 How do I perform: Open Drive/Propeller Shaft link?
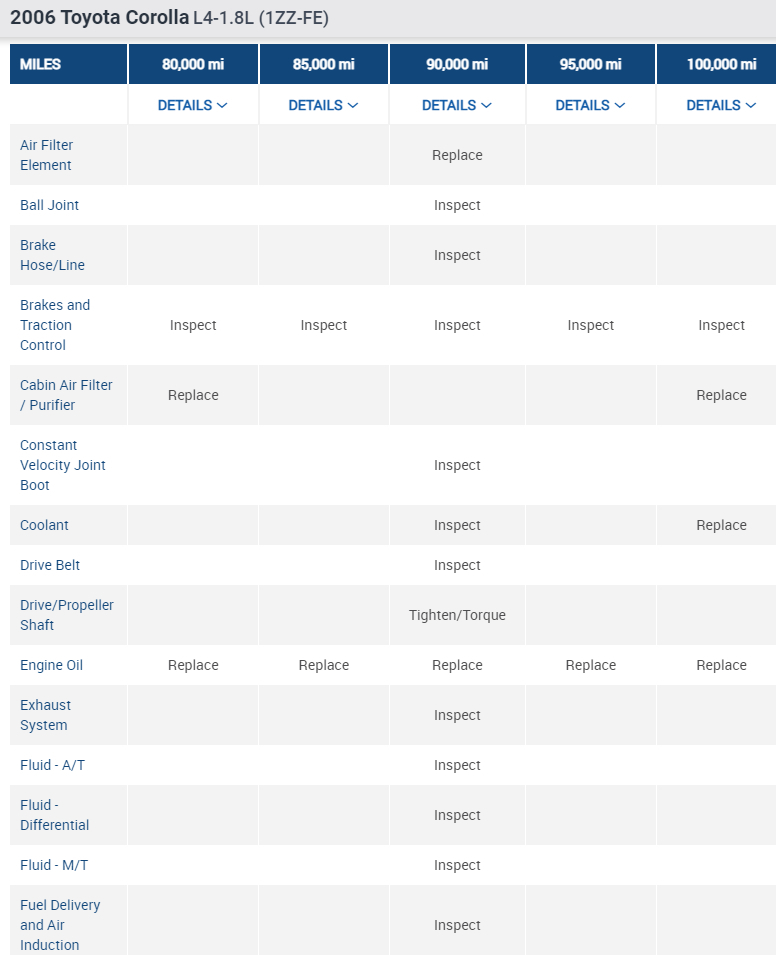66,615
